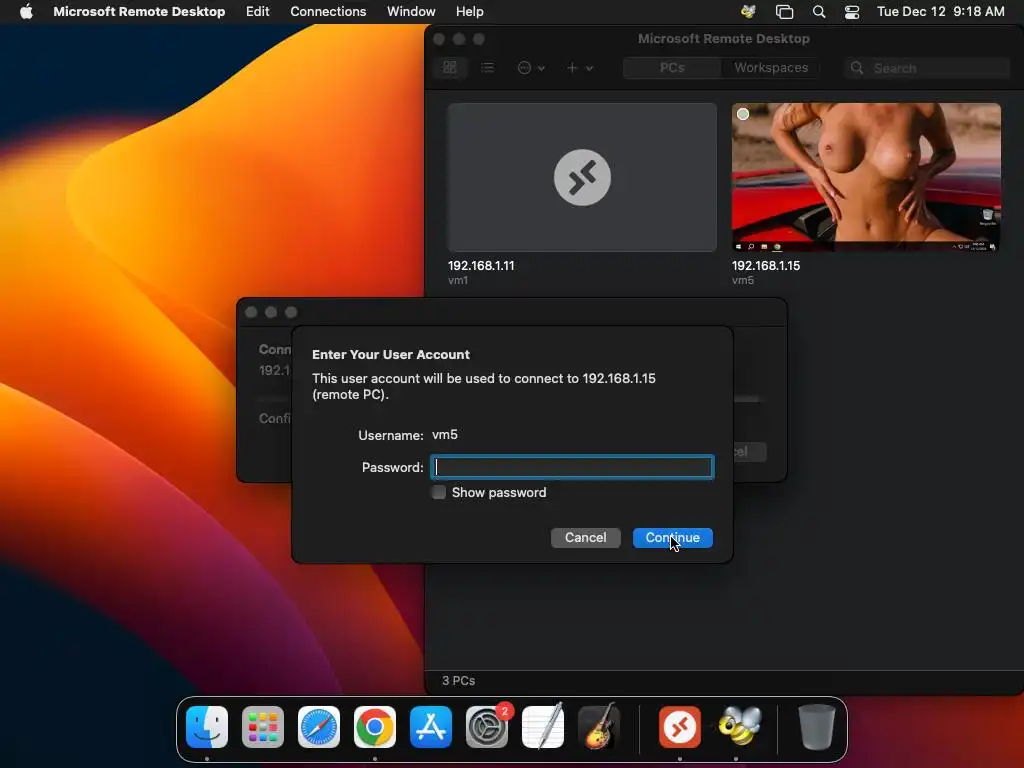
Task: Switch to list view in Remote Desktop toolbar
Action: 487,67
